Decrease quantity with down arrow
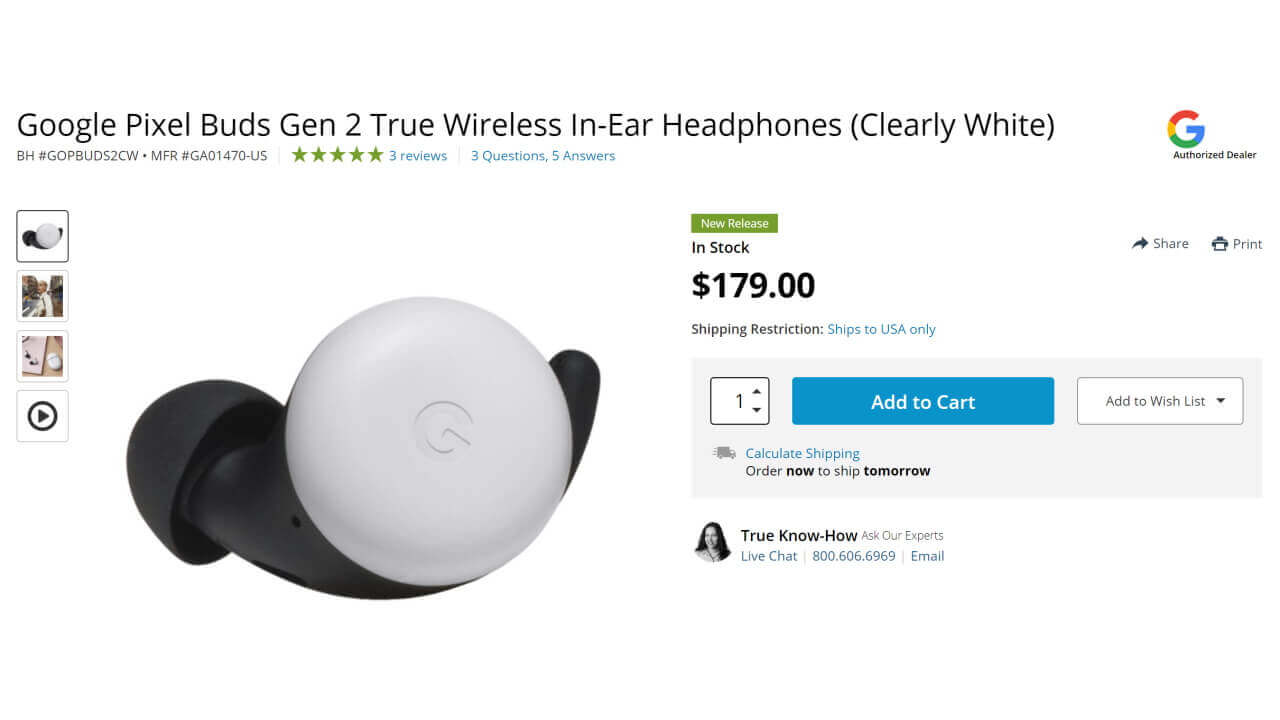The width and height of the screenshot is (1280, 720). [757, 410]
